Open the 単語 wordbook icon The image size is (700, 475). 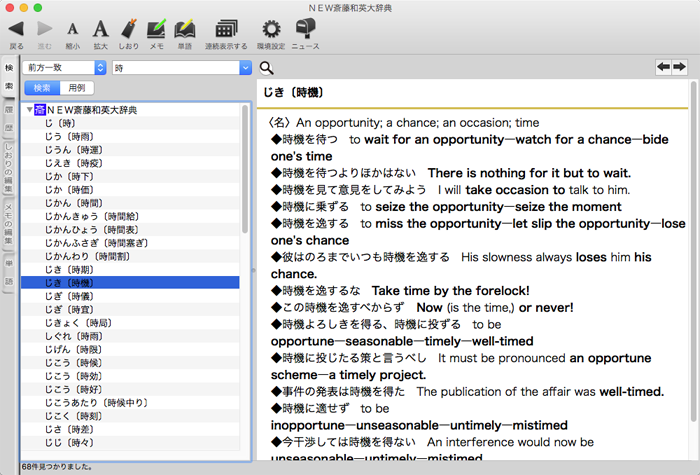[184, 29]
